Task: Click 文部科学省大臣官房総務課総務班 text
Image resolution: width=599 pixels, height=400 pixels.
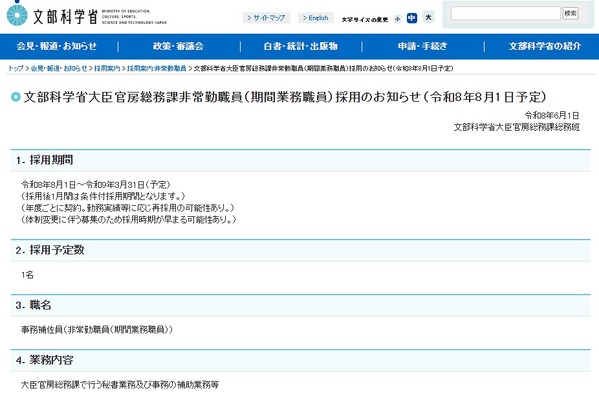Action: click(x=516, y=127)
